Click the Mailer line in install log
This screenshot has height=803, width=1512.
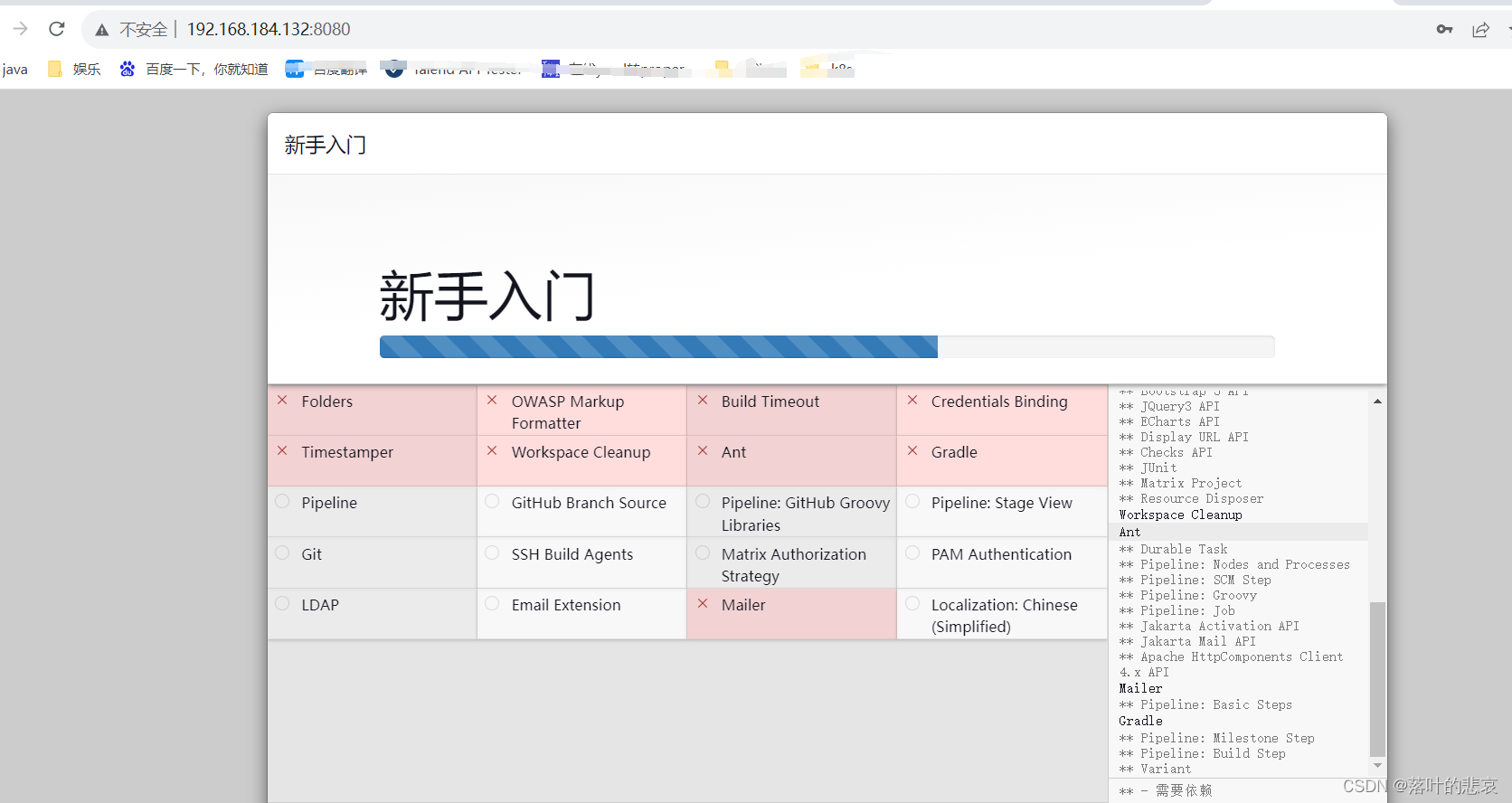[1140, 688]
